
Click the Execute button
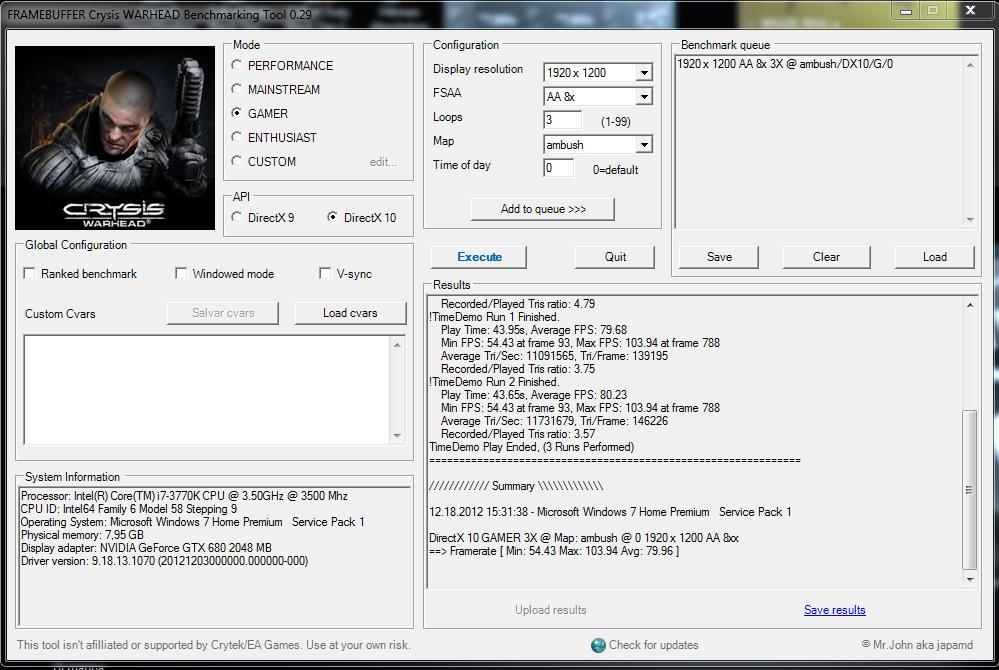(479, 257)
